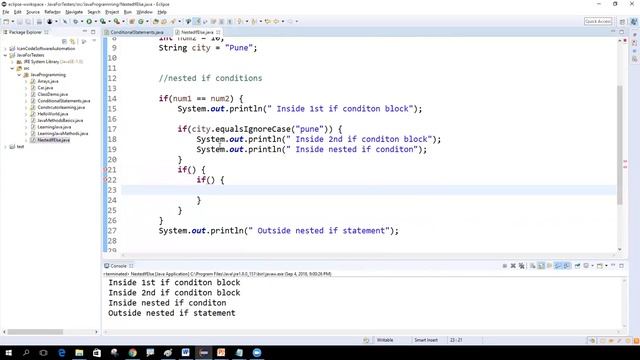Screen dimensions: 640x360
Task: Click the Terminate icon in Console toolbar
Action: [x=504, y=266]
